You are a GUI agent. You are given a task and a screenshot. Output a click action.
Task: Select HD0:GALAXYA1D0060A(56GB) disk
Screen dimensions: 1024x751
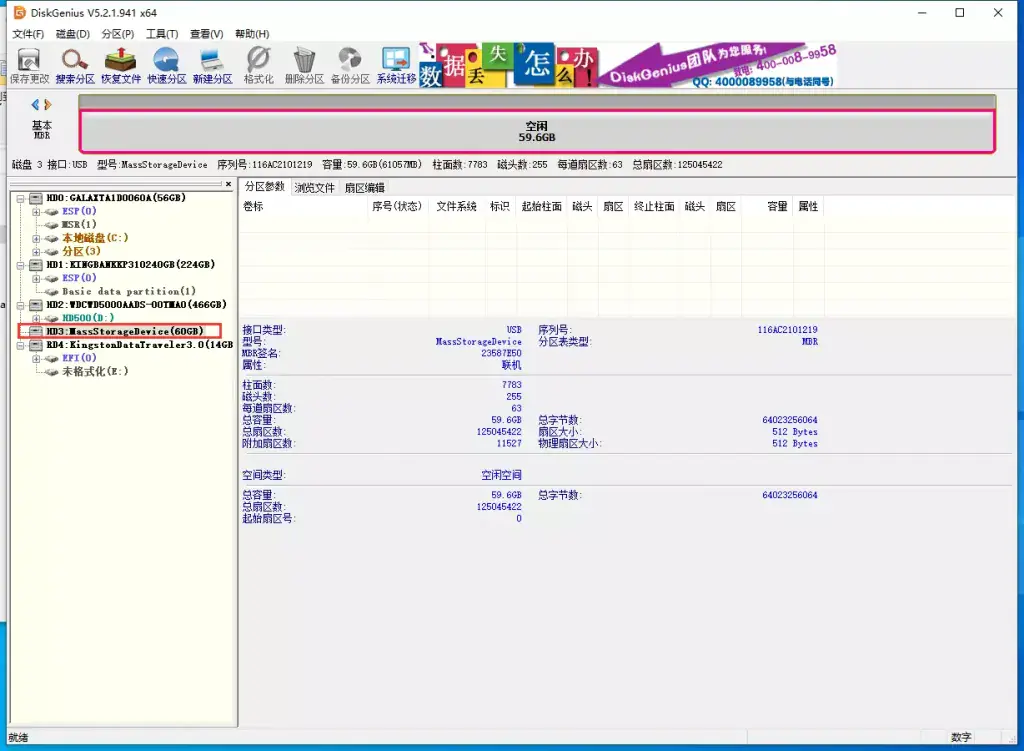[116, 198]
